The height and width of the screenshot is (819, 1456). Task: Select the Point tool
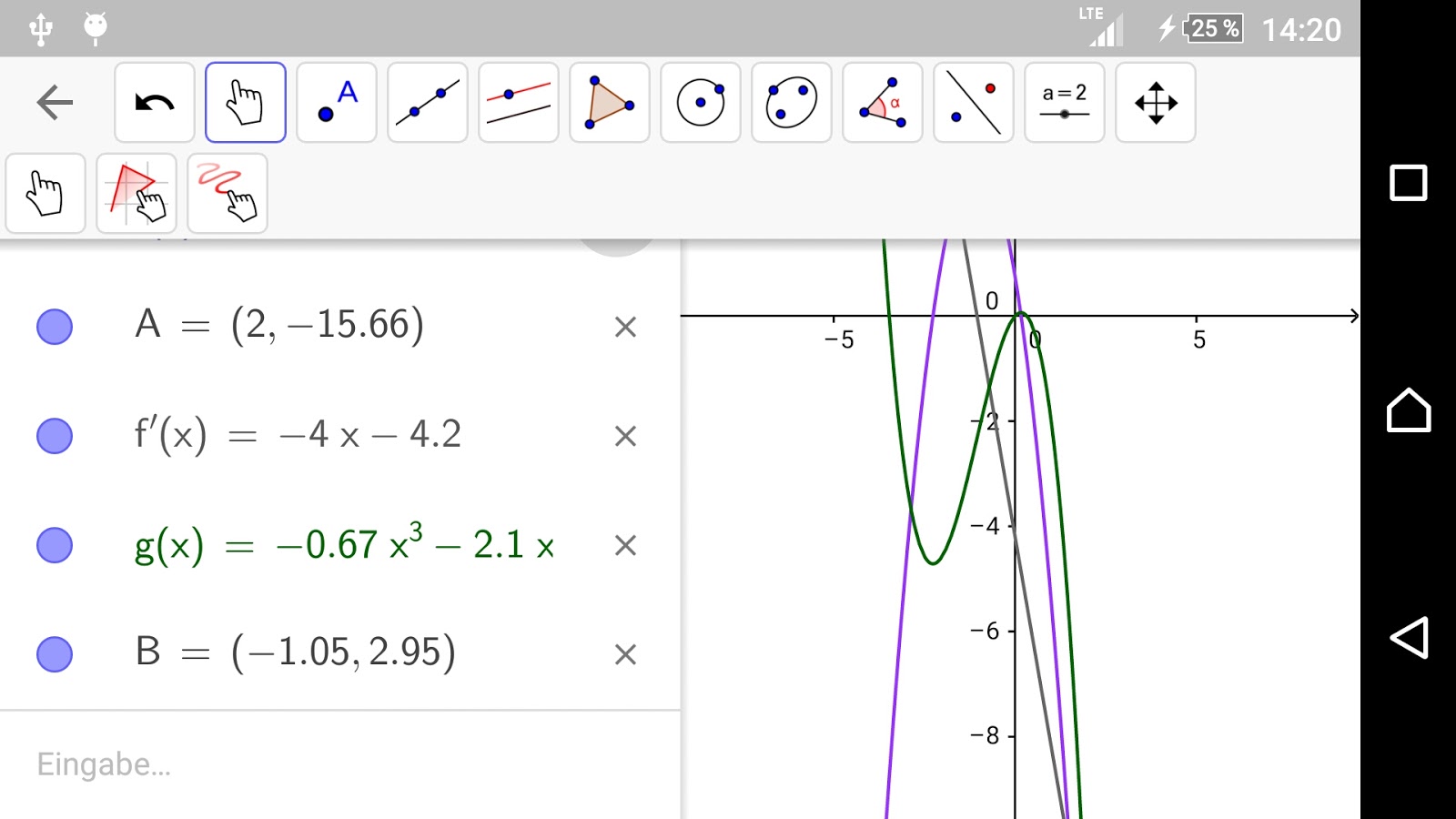pyautogui.click(x=337, y=103)
